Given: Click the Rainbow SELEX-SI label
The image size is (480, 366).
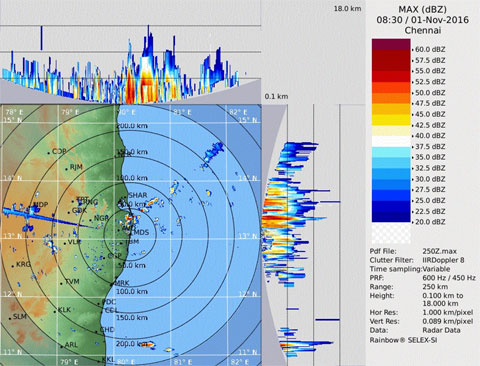Looking at the screenshot, I should [403, 340].
